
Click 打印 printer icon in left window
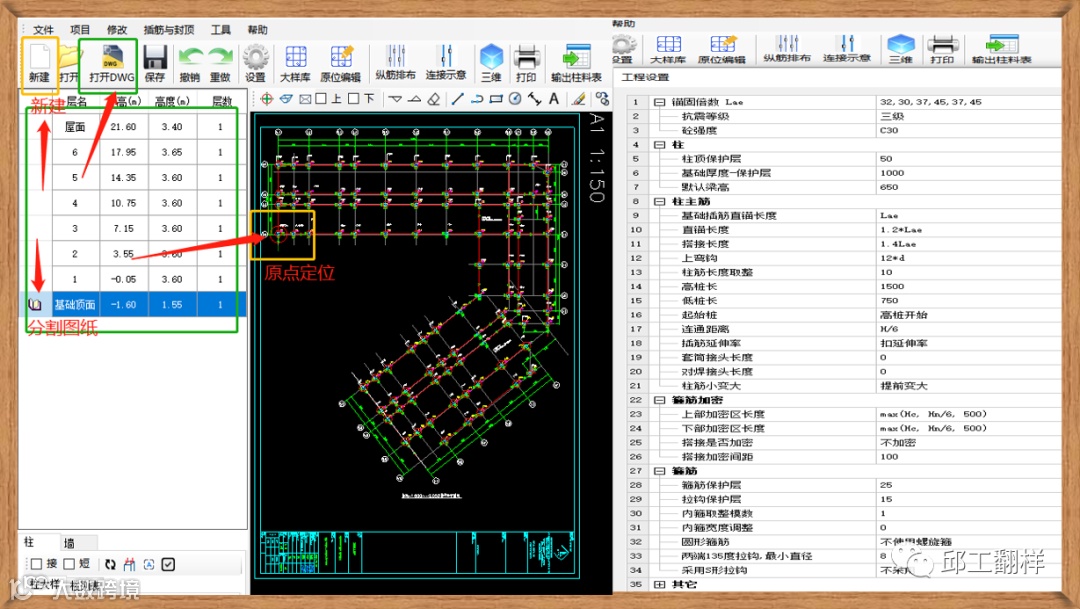pyautogui.click(x=527, y=63)
